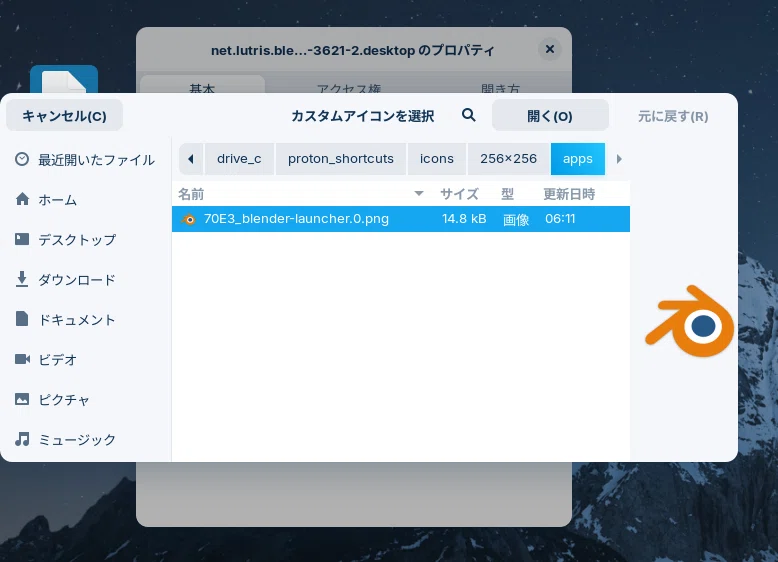
Task: Sort by the 更新日時 column header
Action: [x=569, y=193]
